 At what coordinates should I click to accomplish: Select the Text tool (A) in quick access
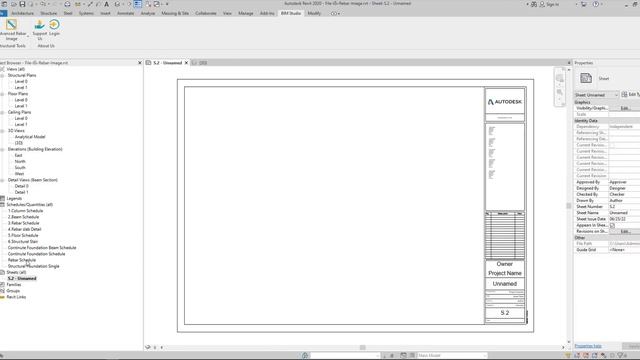(107, 4)
